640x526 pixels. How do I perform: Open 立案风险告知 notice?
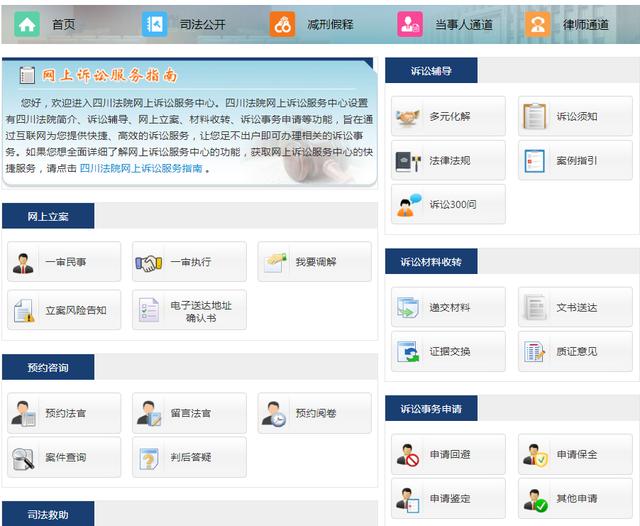(x=64, y=310)
